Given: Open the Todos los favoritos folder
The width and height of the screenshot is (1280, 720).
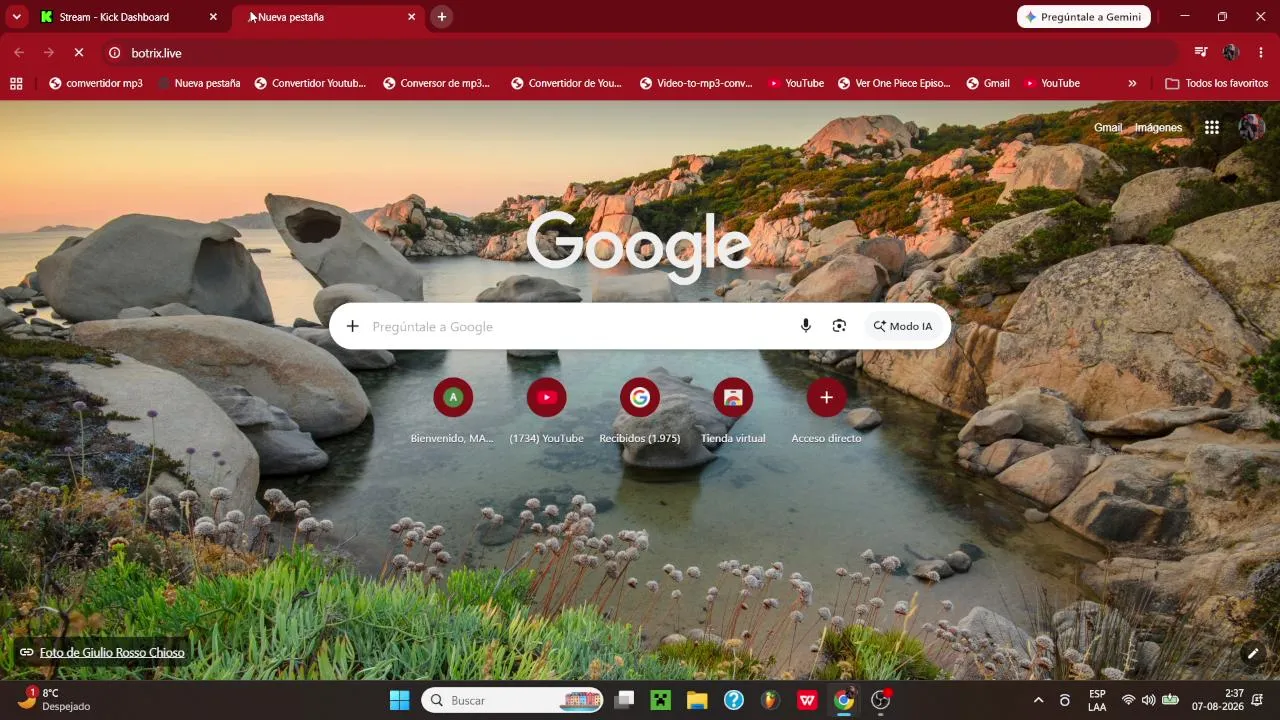Looking at the screenshot, I should pyautogui.click(x=1217, y=83).
